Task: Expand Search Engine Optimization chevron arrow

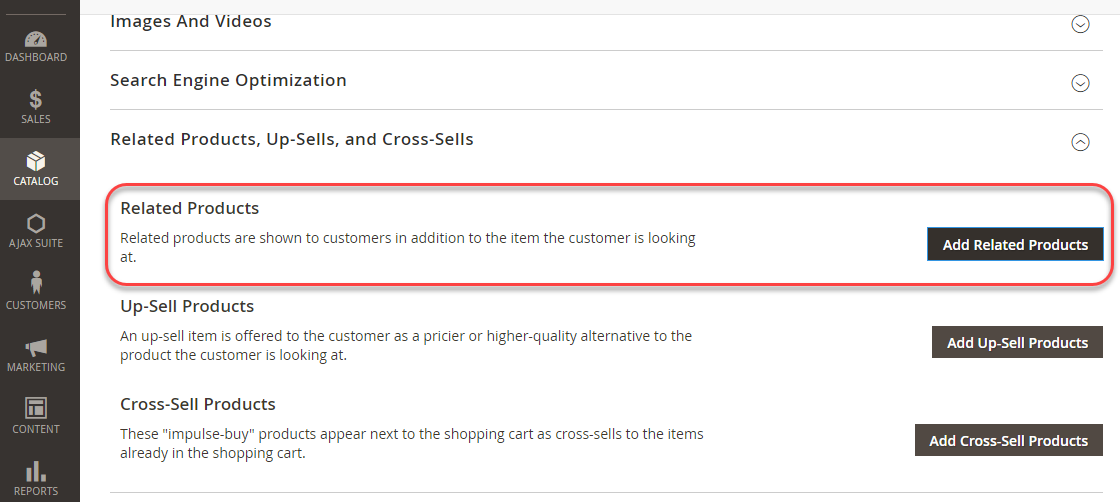Action: (x=1080, y=84)
